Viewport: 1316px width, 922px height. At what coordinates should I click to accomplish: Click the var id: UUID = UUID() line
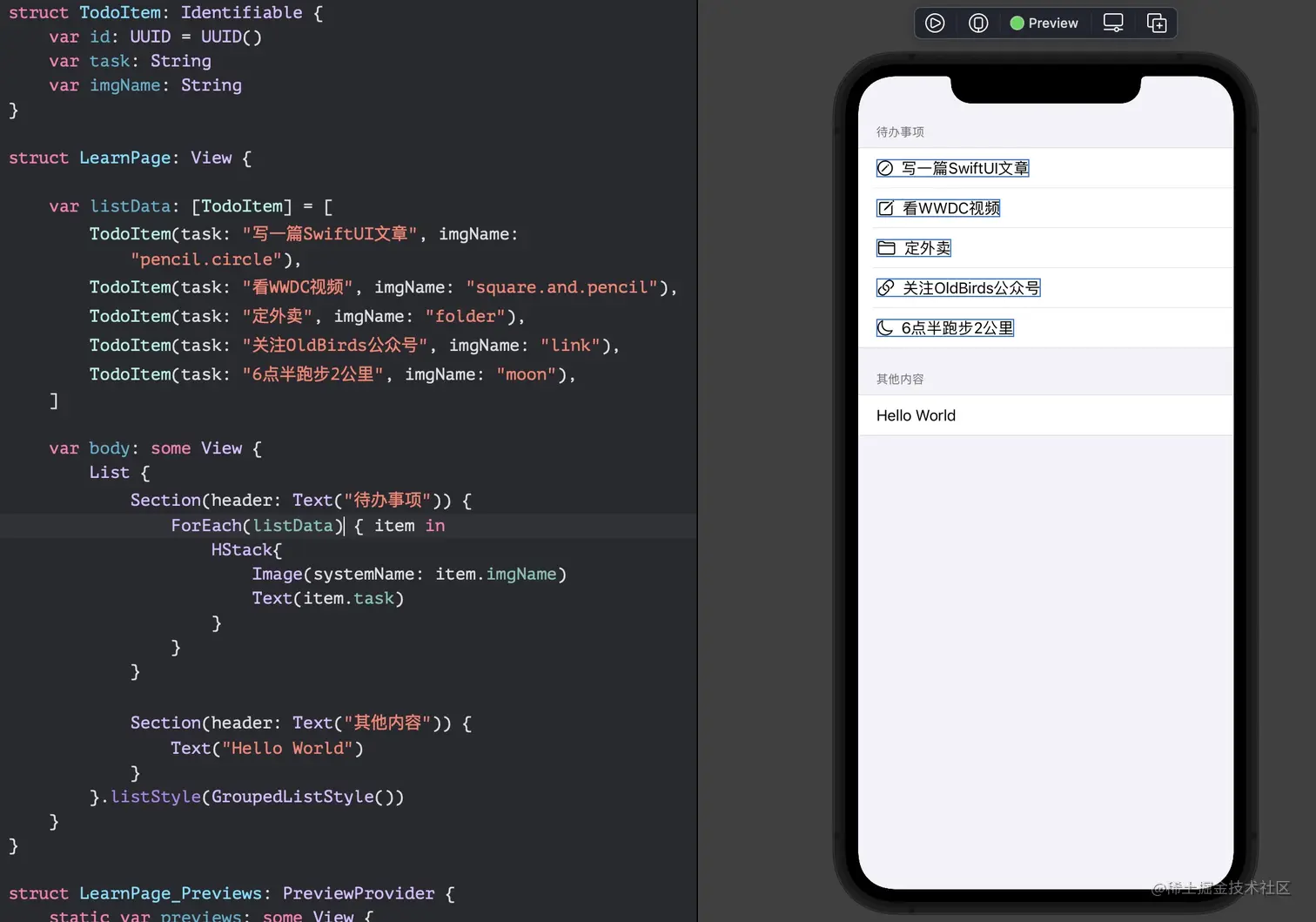pyautogui.click(x=156, y=37)
